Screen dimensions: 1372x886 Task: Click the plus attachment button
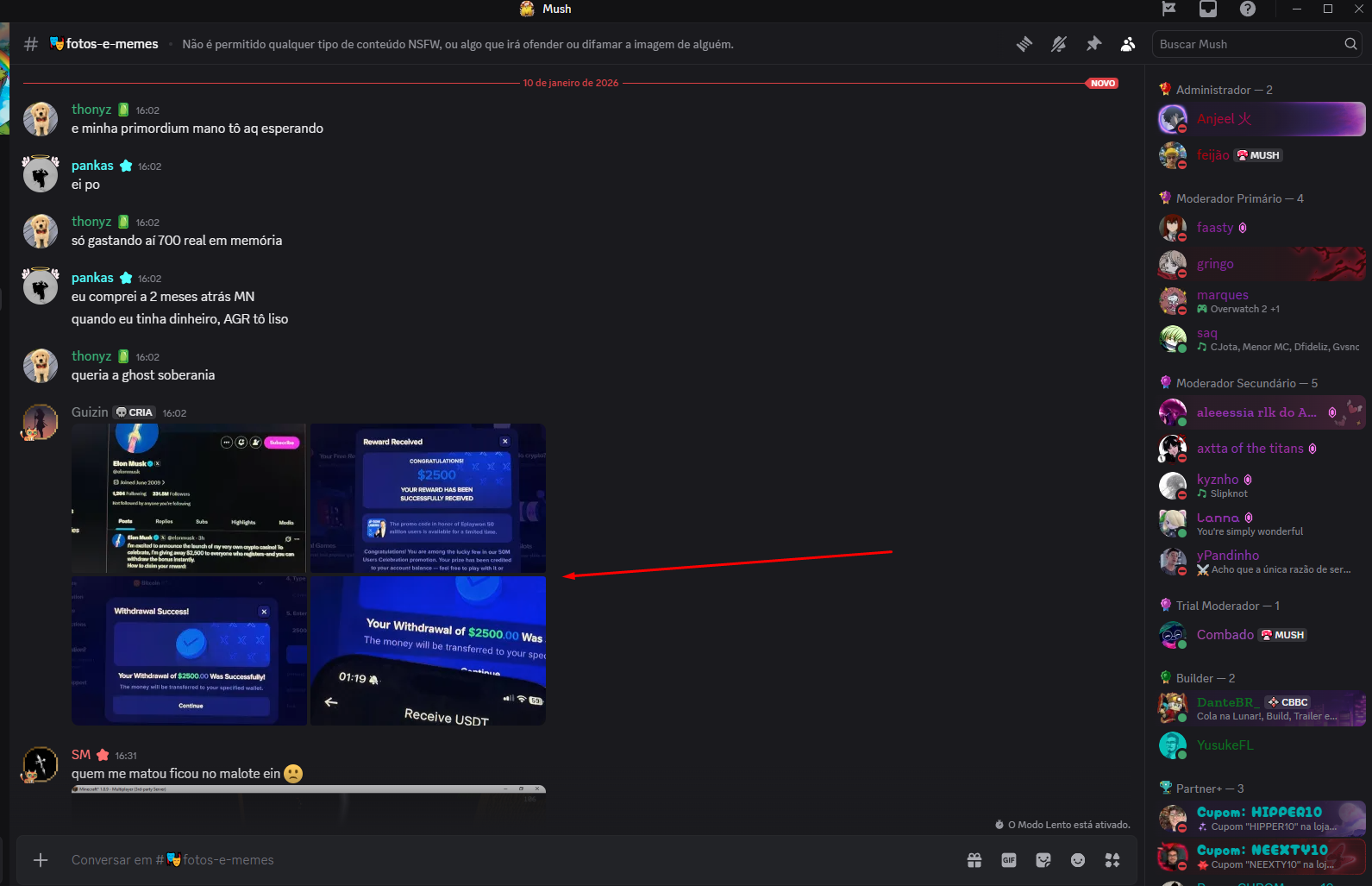click(41, 860)
